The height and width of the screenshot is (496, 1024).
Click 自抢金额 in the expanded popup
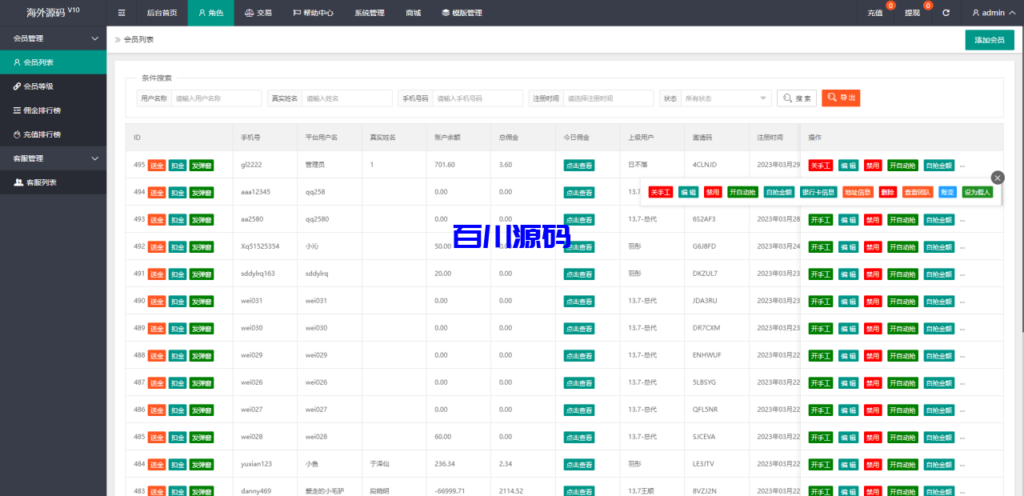click(x=779, y=193)
